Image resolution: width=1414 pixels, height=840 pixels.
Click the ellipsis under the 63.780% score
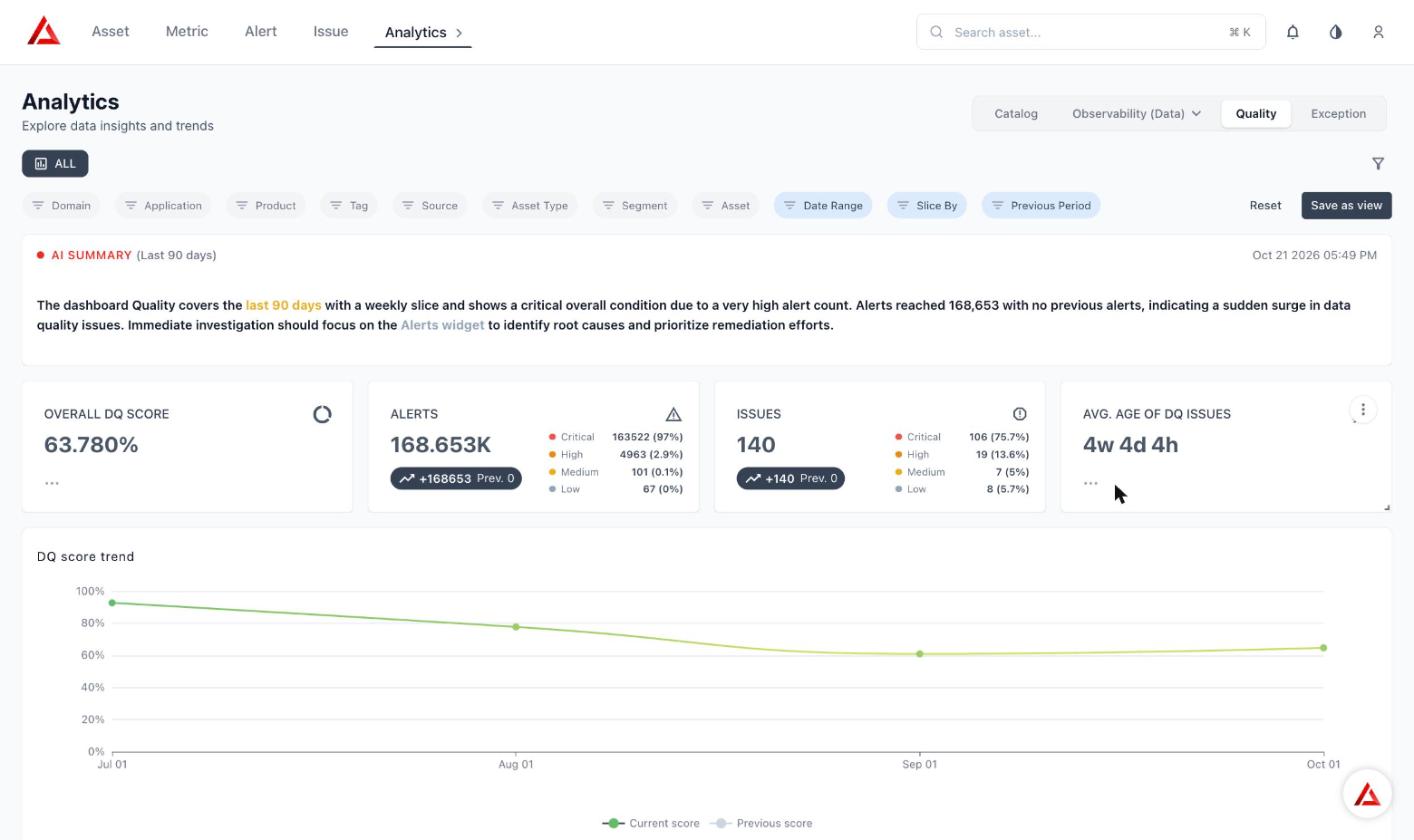(x=52, y=483)
